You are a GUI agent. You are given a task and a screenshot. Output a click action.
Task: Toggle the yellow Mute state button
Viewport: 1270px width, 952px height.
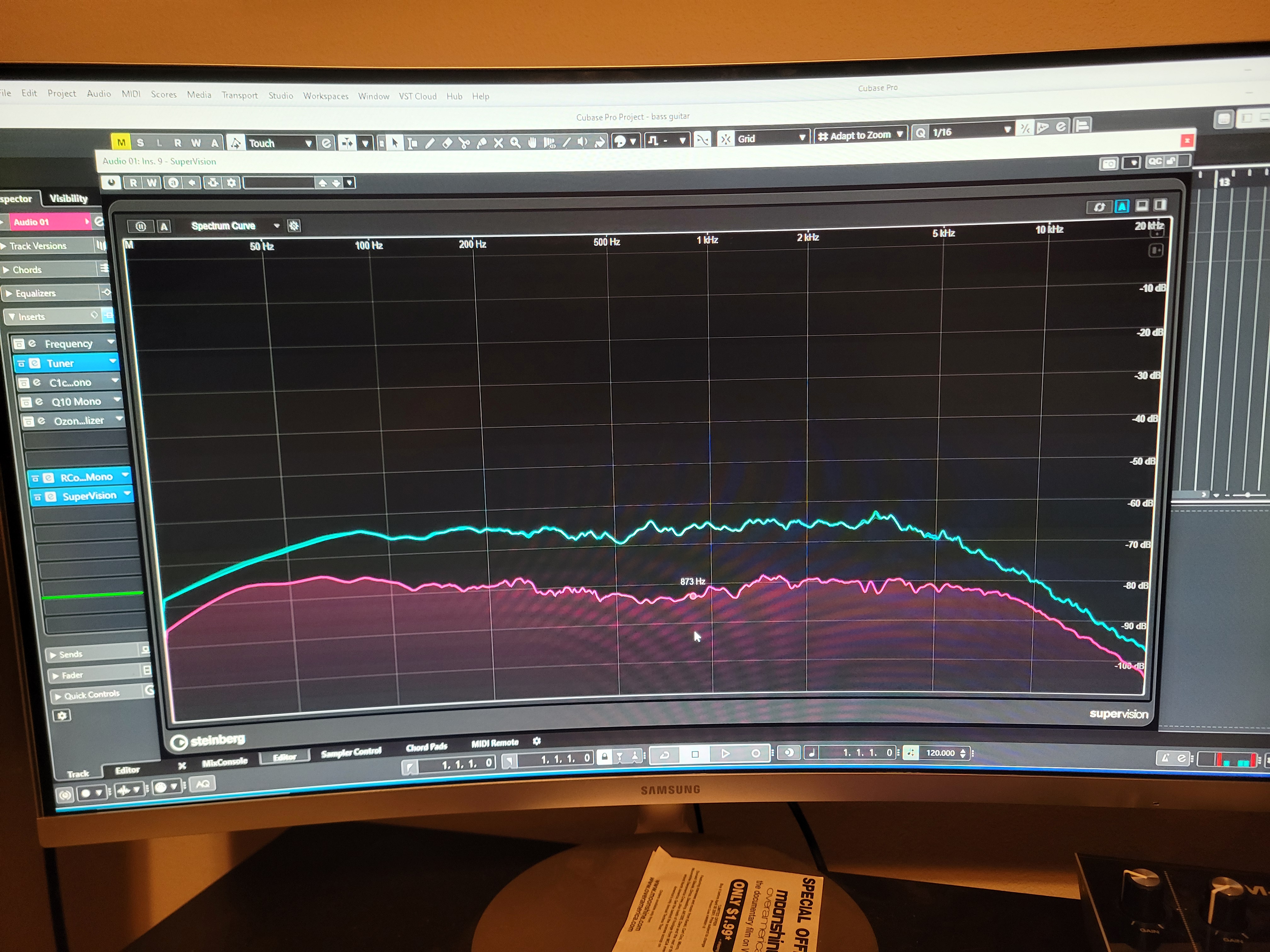(x=121, y=142)
